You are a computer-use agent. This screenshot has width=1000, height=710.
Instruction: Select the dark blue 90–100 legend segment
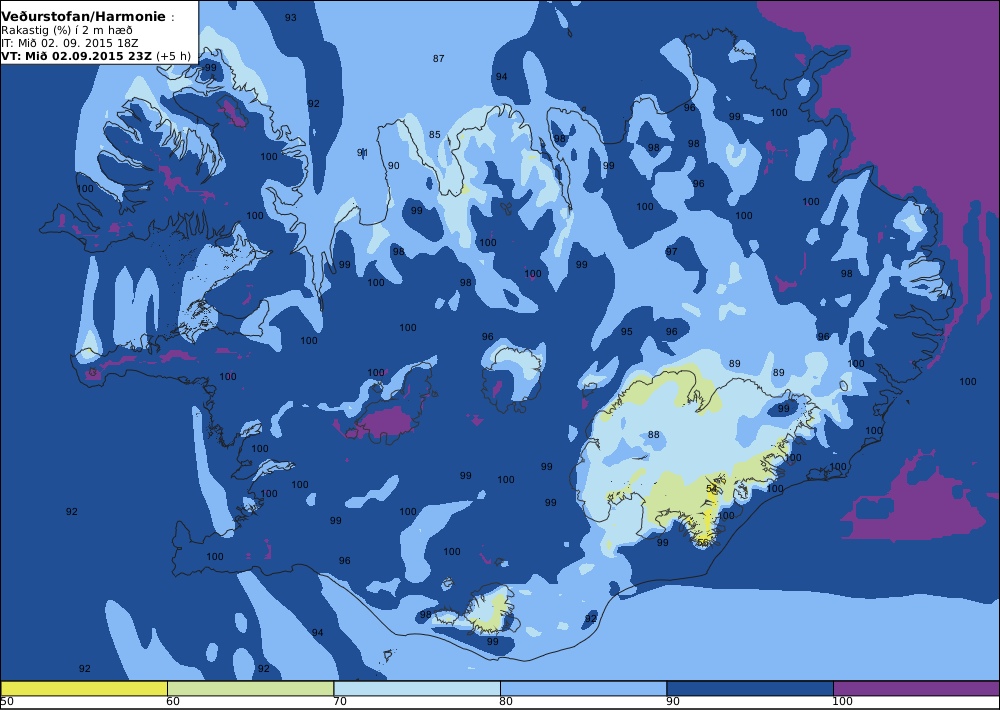point(750,688)
